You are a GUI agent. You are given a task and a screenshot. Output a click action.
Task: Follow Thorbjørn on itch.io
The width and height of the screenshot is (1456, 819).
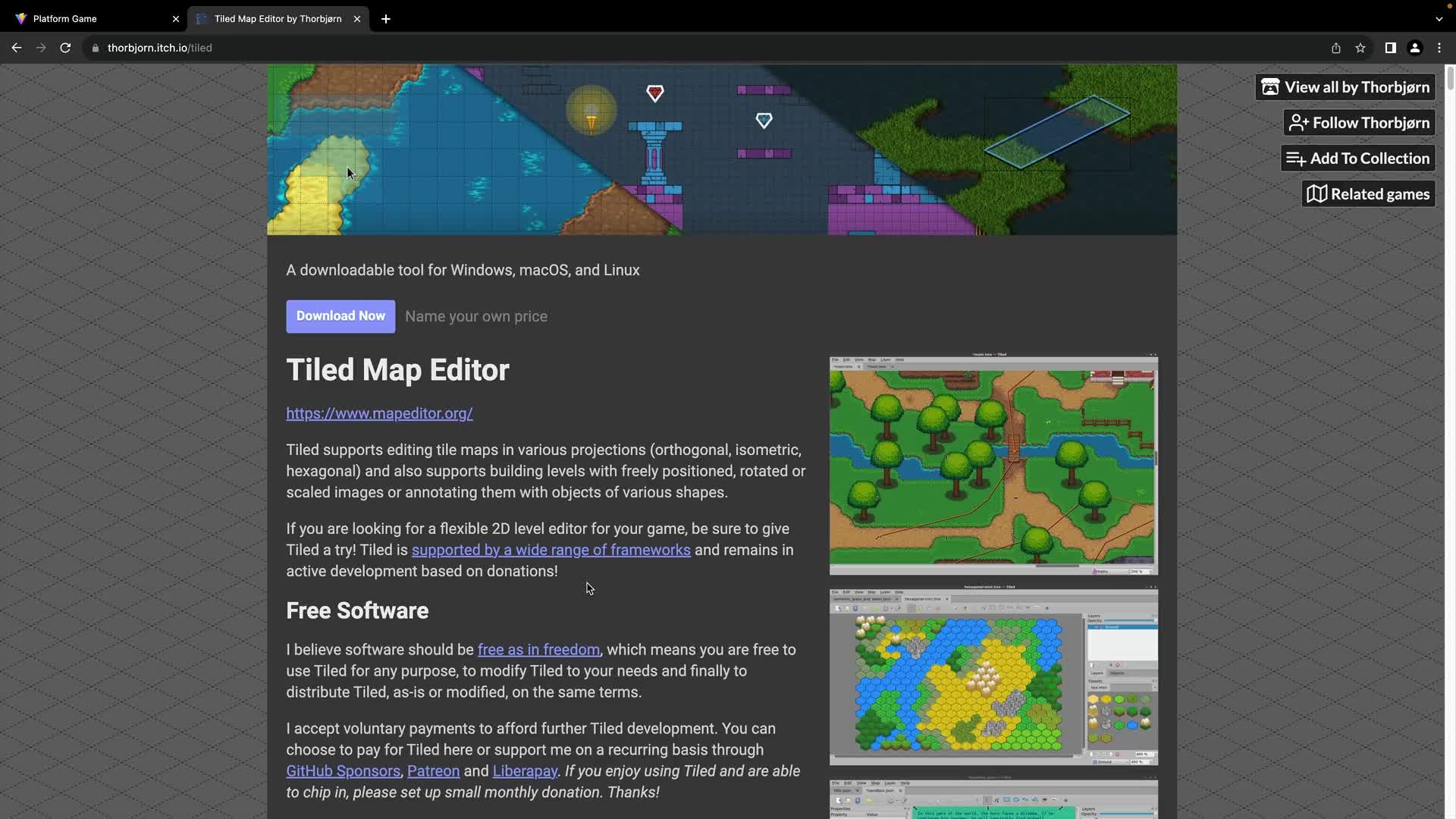click(1359, 123)
